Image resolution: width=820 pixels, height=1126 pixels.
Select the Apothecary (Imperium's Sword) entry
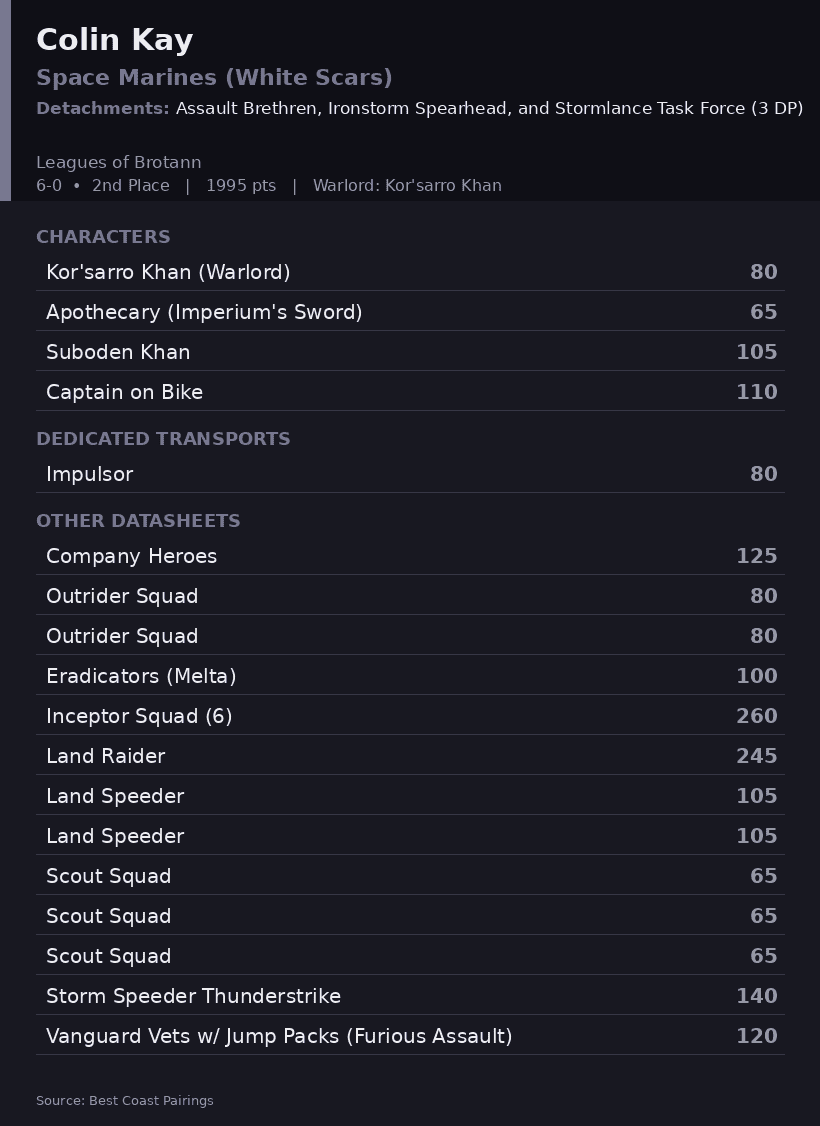[410, 312]
